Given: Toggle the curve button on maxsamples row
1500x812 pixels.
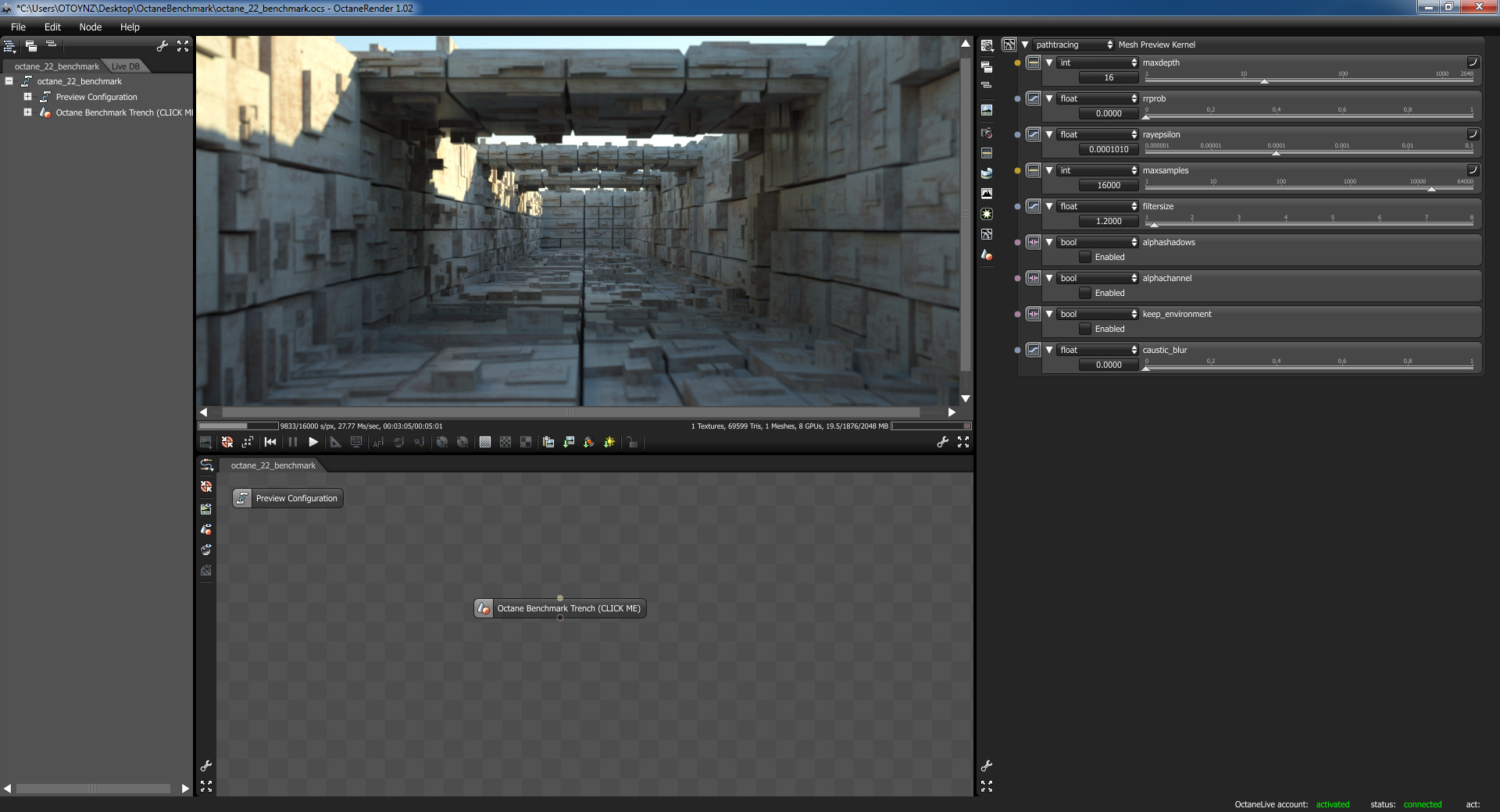Looking at the screenshot, I should tap(1473, 170).
